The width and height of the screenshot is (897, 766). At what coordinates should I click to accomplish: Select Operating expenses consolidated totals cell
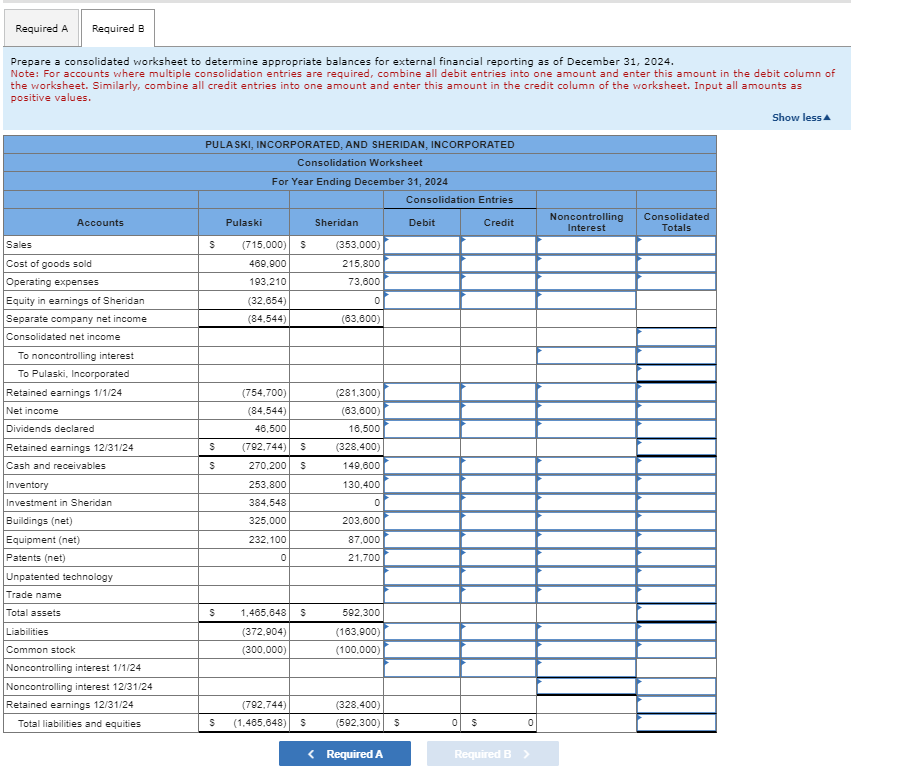[x=676, y=282]
